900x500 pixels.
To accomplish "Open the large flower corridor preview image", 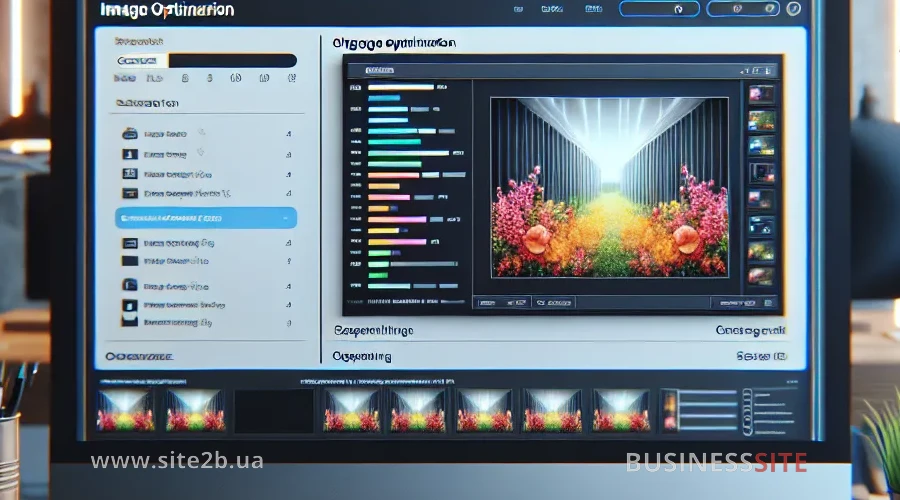I will [610, 187].
